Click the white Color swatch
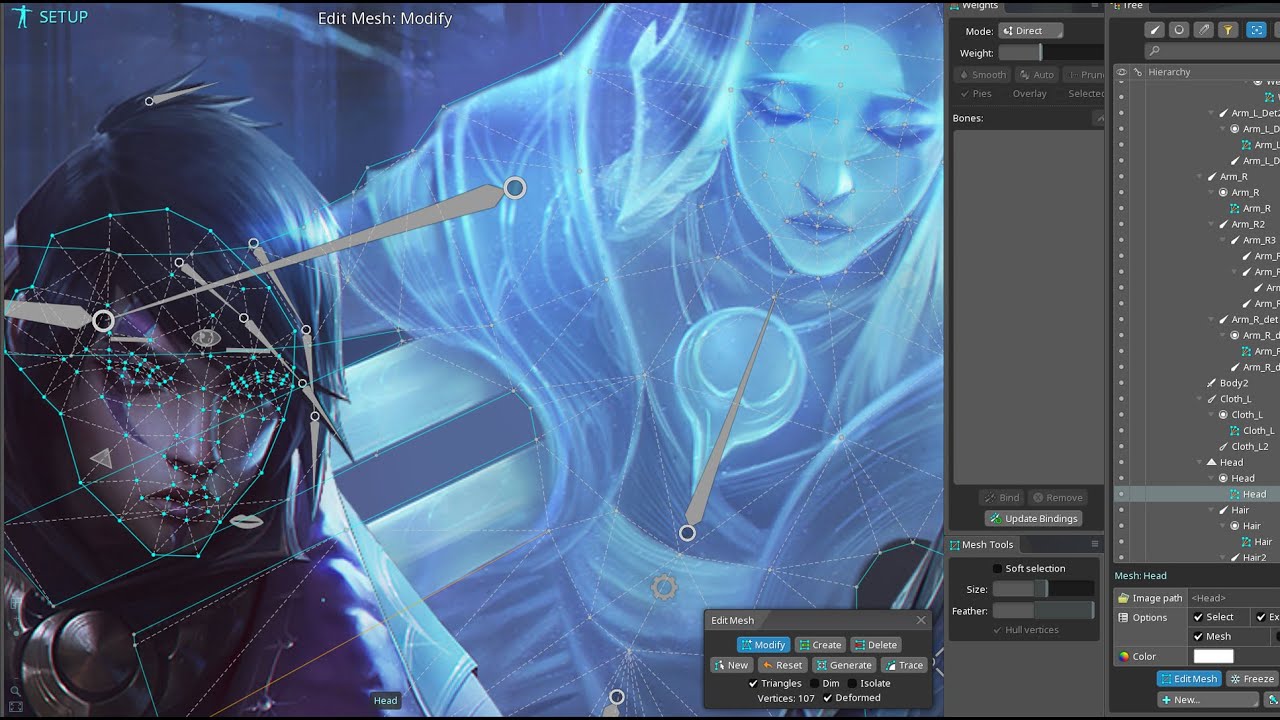Image resolution: width=1280 pixels, height=720 pixels. pos(1213,656)
